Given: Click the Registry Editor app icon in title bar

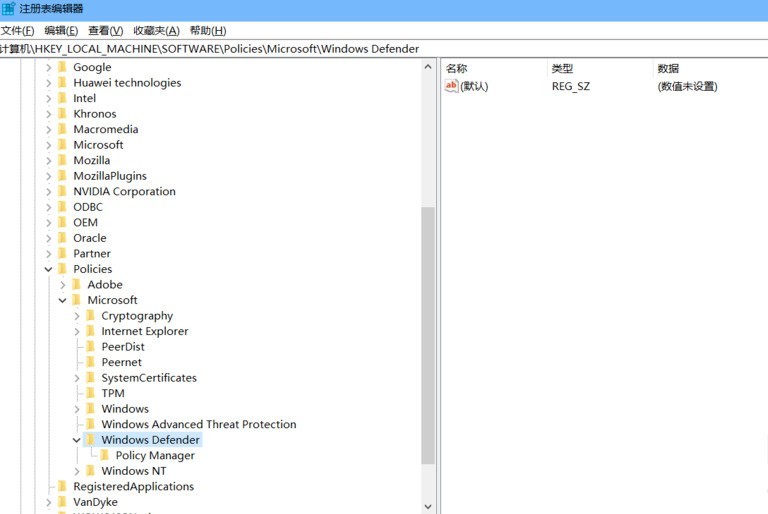Looking at the screenshot, I should 8,9.
